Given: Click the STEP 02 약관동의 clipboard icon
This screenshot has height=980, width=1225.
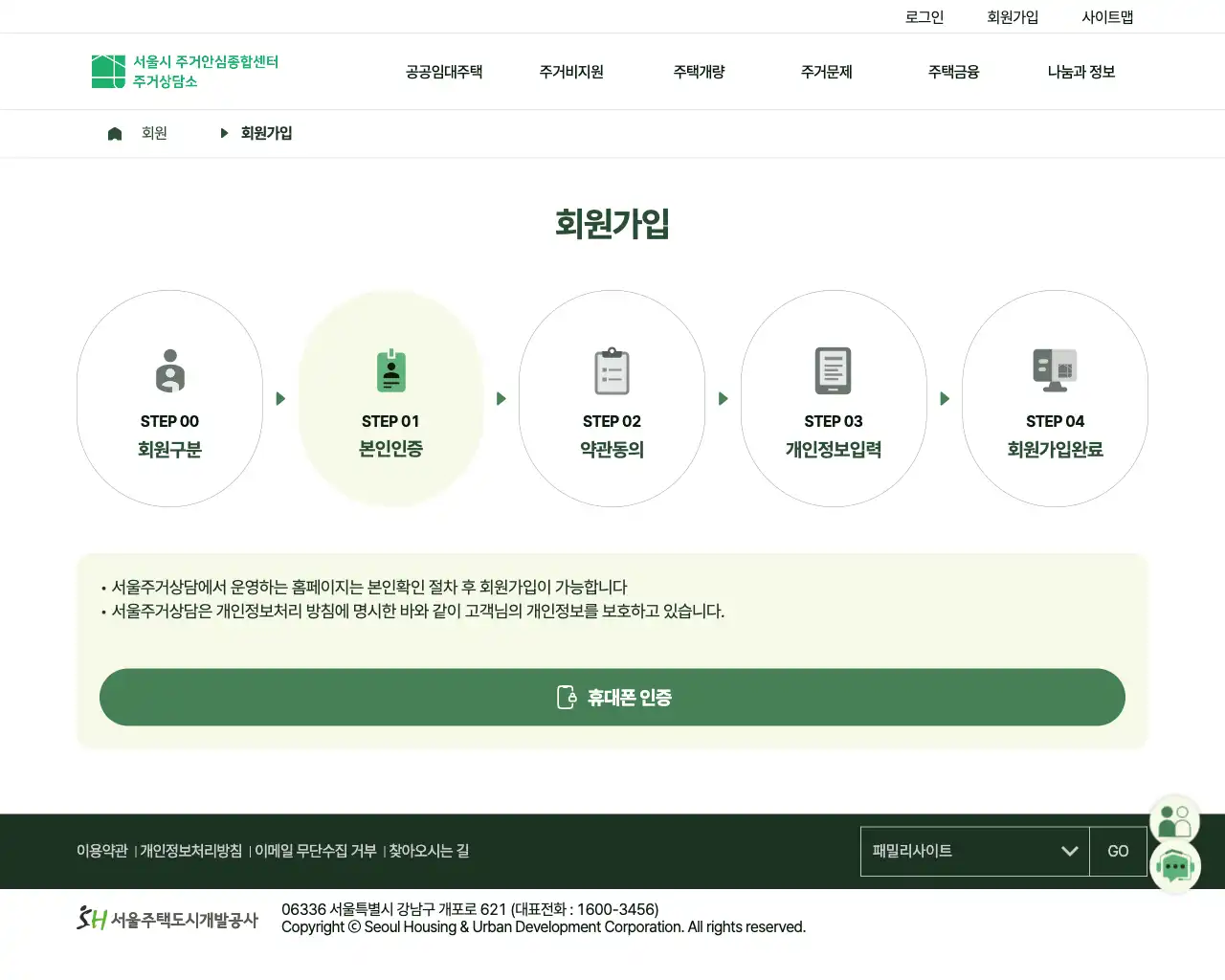Looking at the screenshot, I should pyautogui.click(x=612, y=371).
